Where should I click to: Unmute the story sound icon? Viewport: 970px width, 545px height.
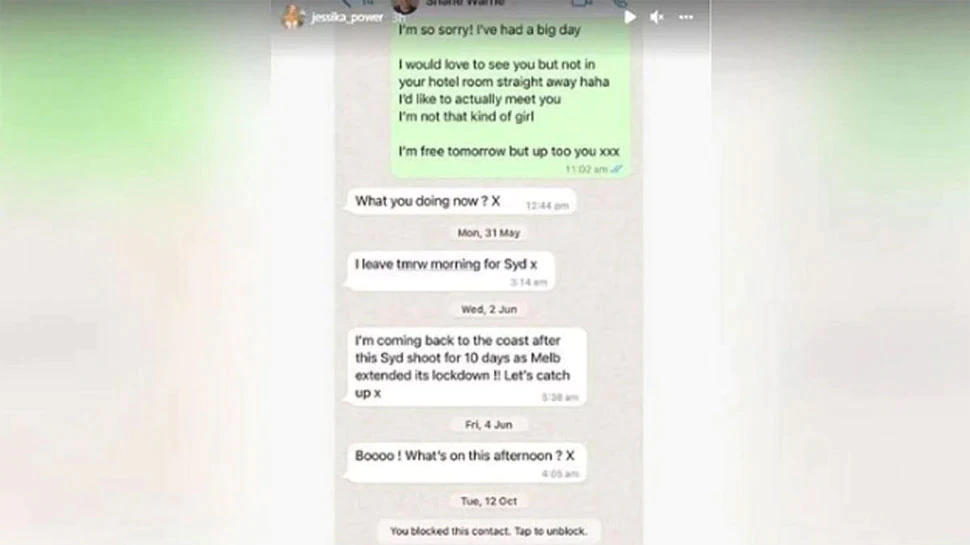[656, 17]
